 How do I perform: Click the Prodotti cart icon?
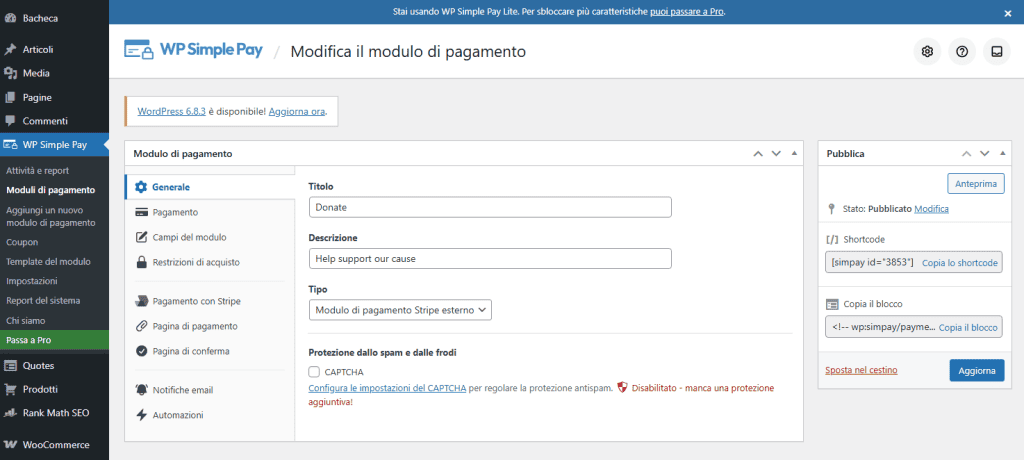(10, 389)
